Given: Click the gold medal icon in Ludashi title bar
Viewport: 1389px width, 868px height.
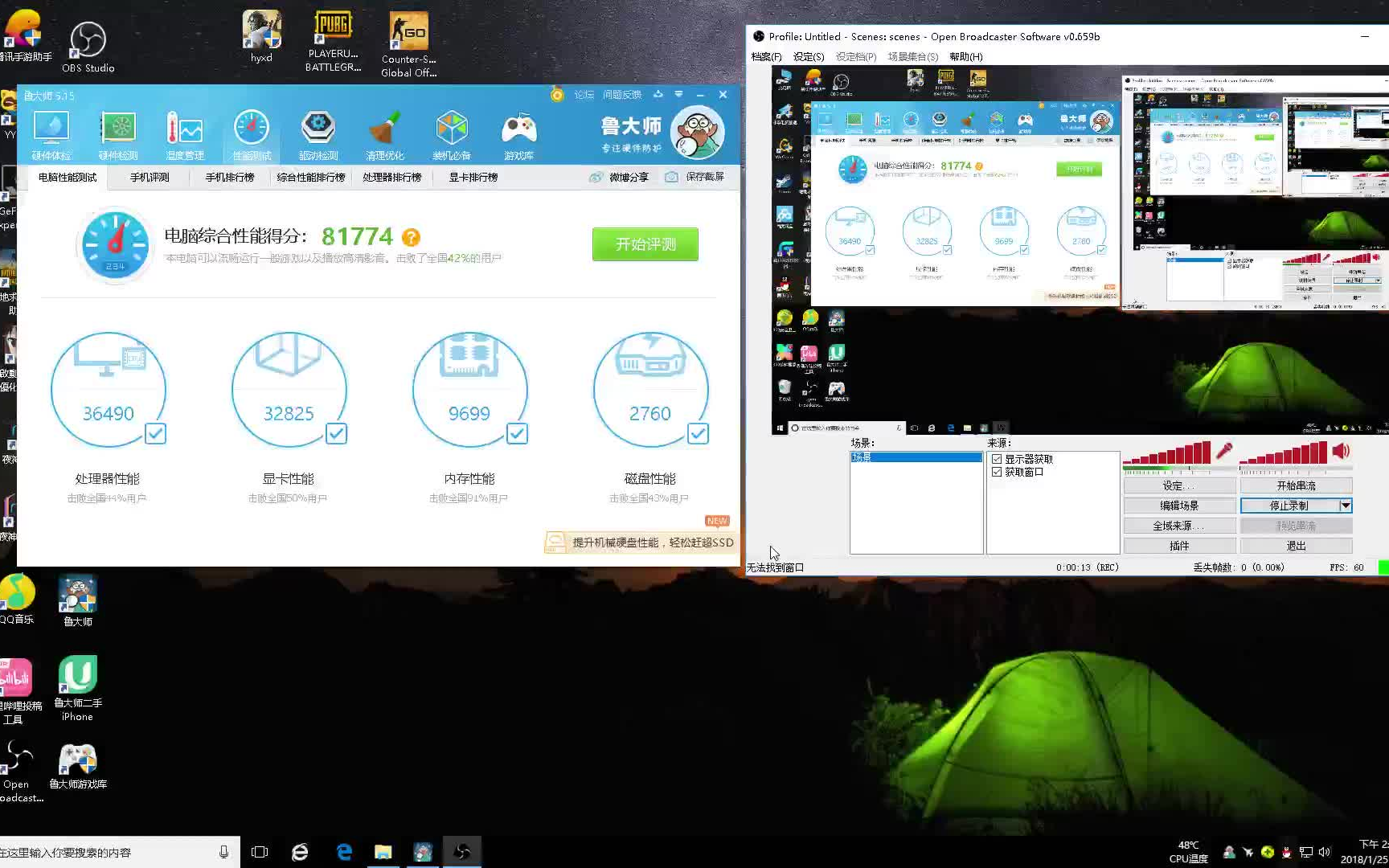Looking at the screenshot, I should pos(557,95).
